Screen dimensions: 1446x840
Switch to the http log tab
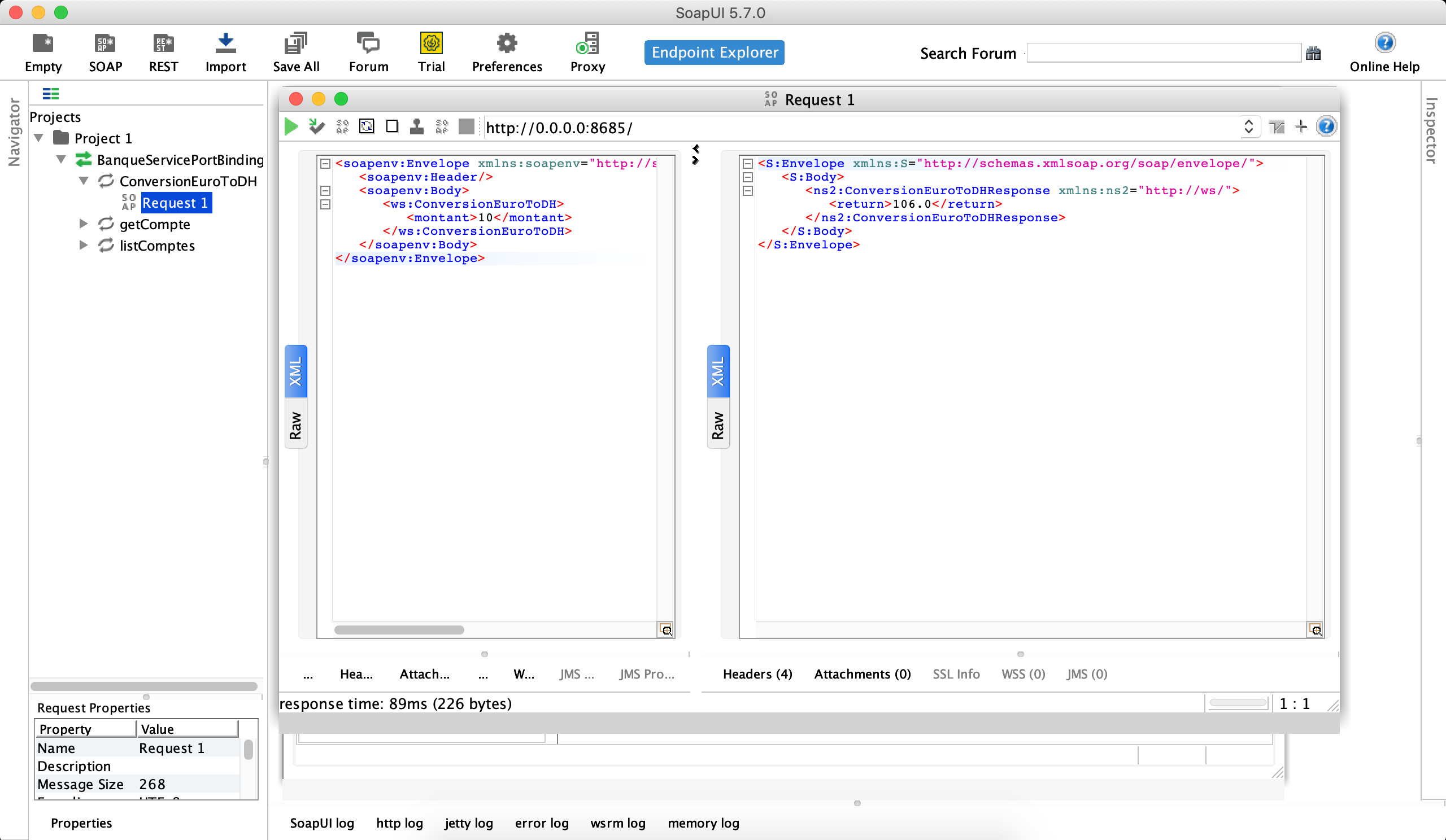[399, 823]
